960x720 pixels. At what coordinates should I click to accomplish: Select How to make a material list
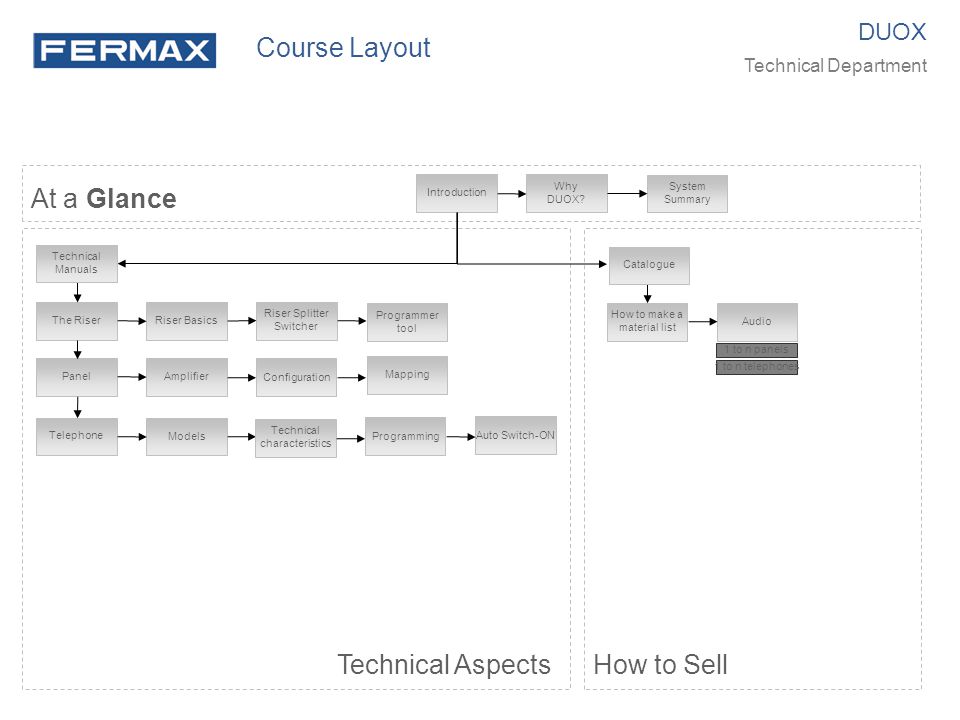(x=647, y=322)
